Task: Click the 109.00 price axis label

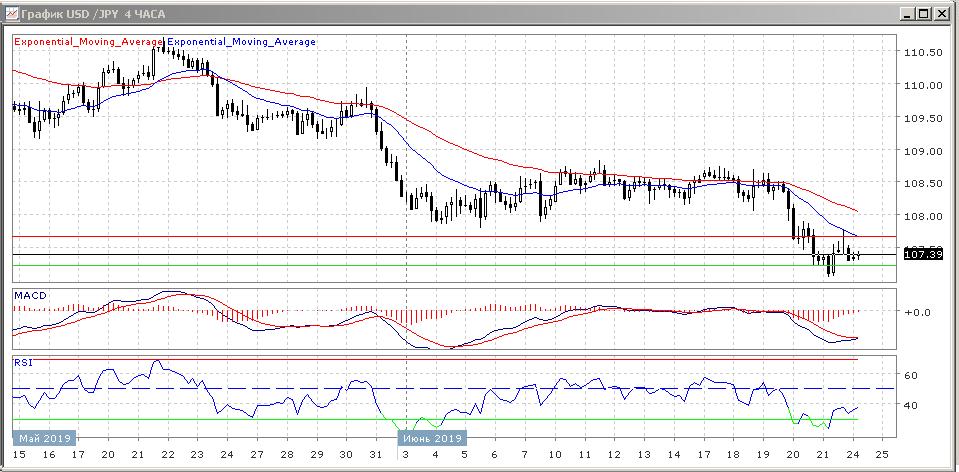Action: 925,151
